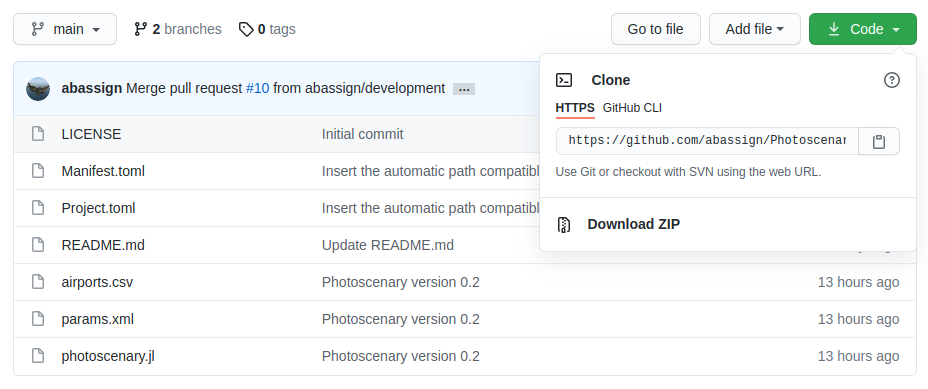Click file icon next to photoscenary.jl

tap(38, 356)
